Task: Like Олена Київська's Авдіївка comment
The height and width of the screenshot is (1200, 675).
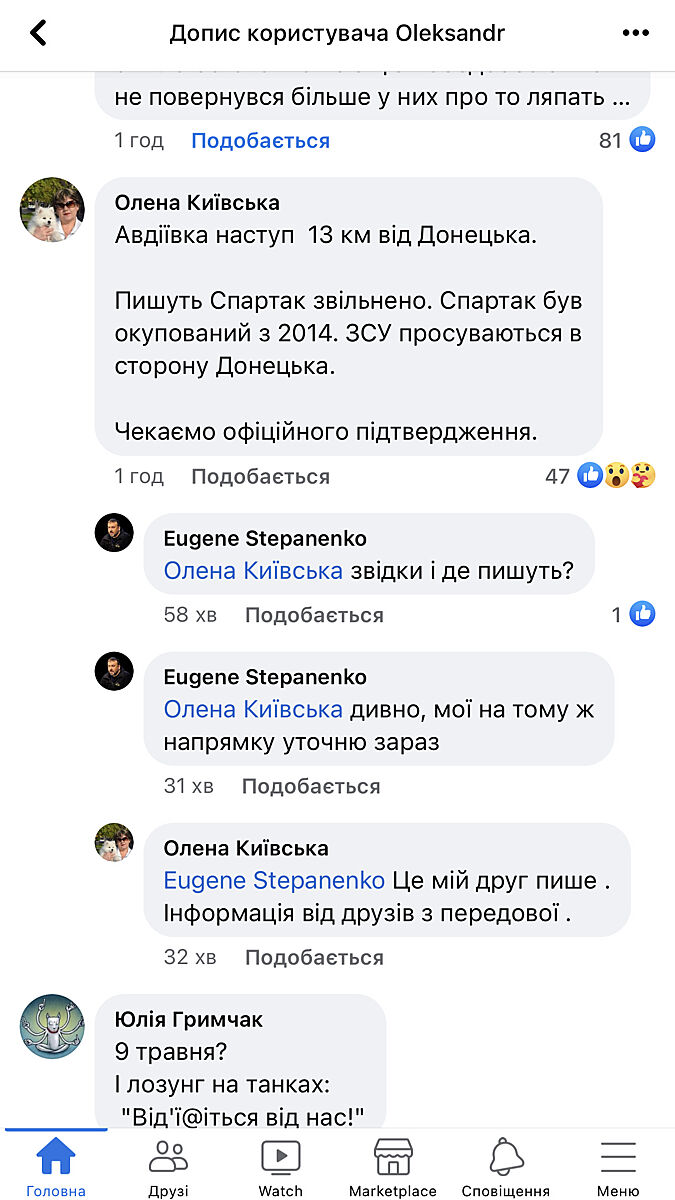Action: click(x=260, y=477)
